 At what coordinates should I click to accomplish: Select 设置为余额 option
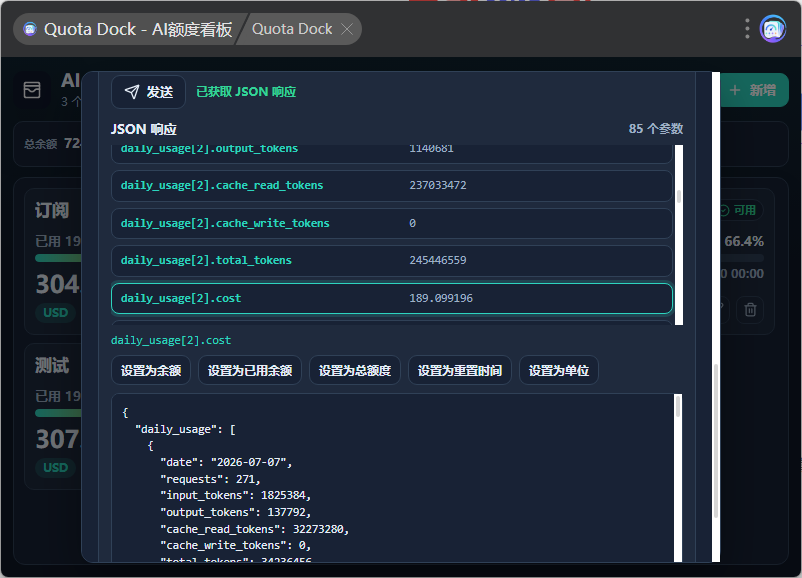151,370
